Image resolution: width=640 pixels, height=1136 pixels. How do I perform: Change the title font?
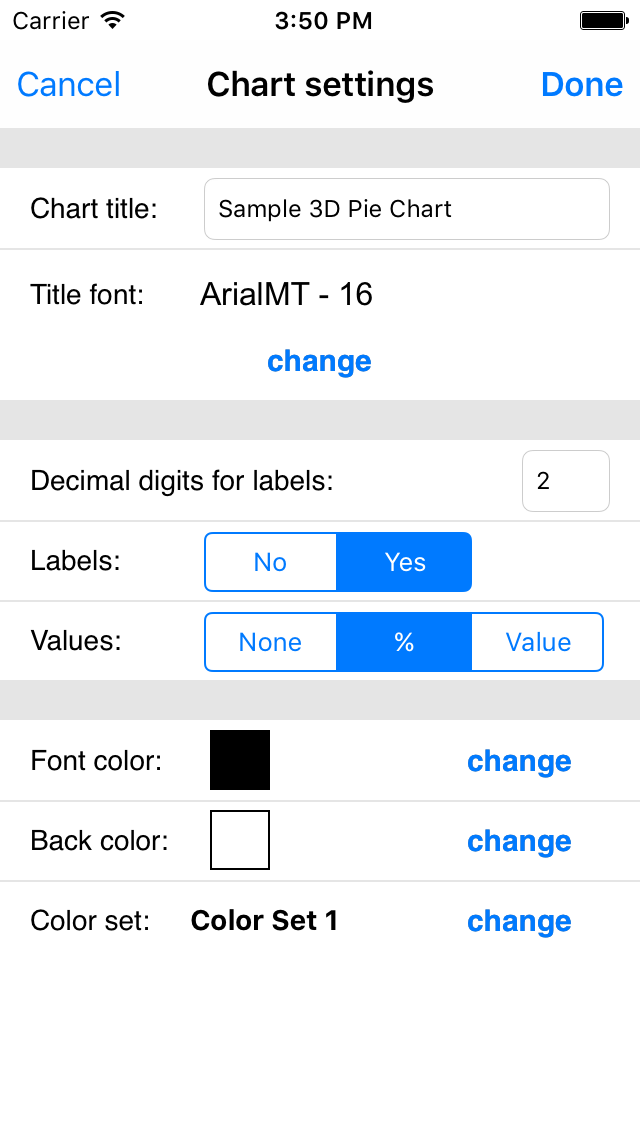[319, 361]
